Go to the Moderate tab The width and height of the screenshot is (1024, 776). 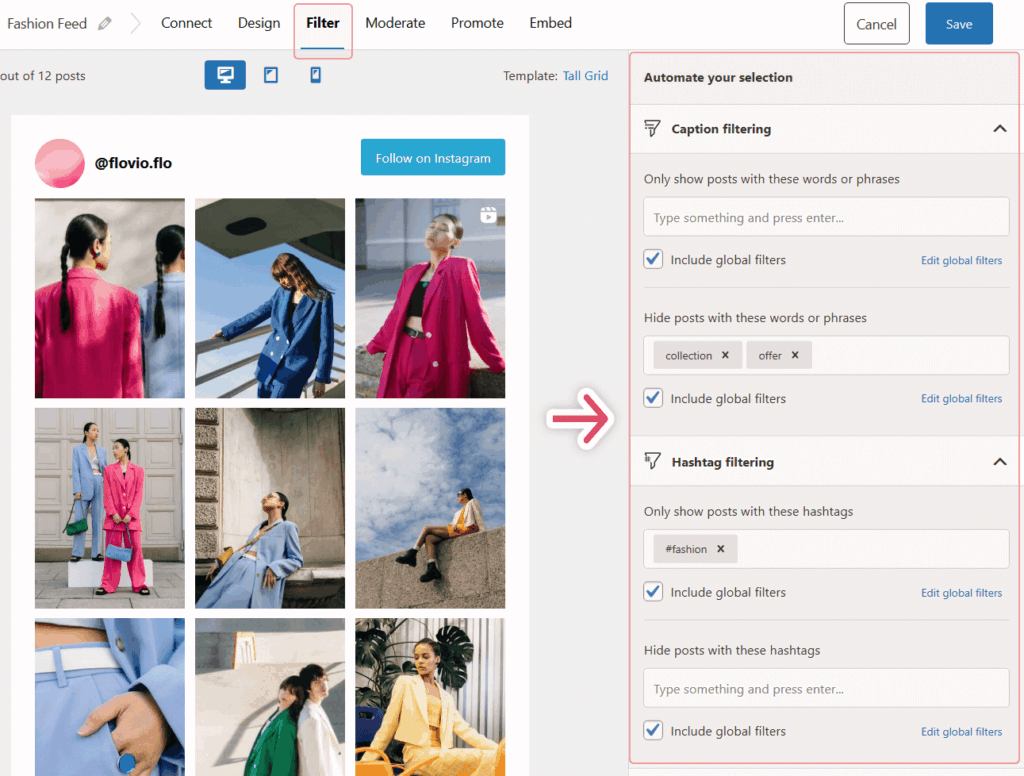395,23
